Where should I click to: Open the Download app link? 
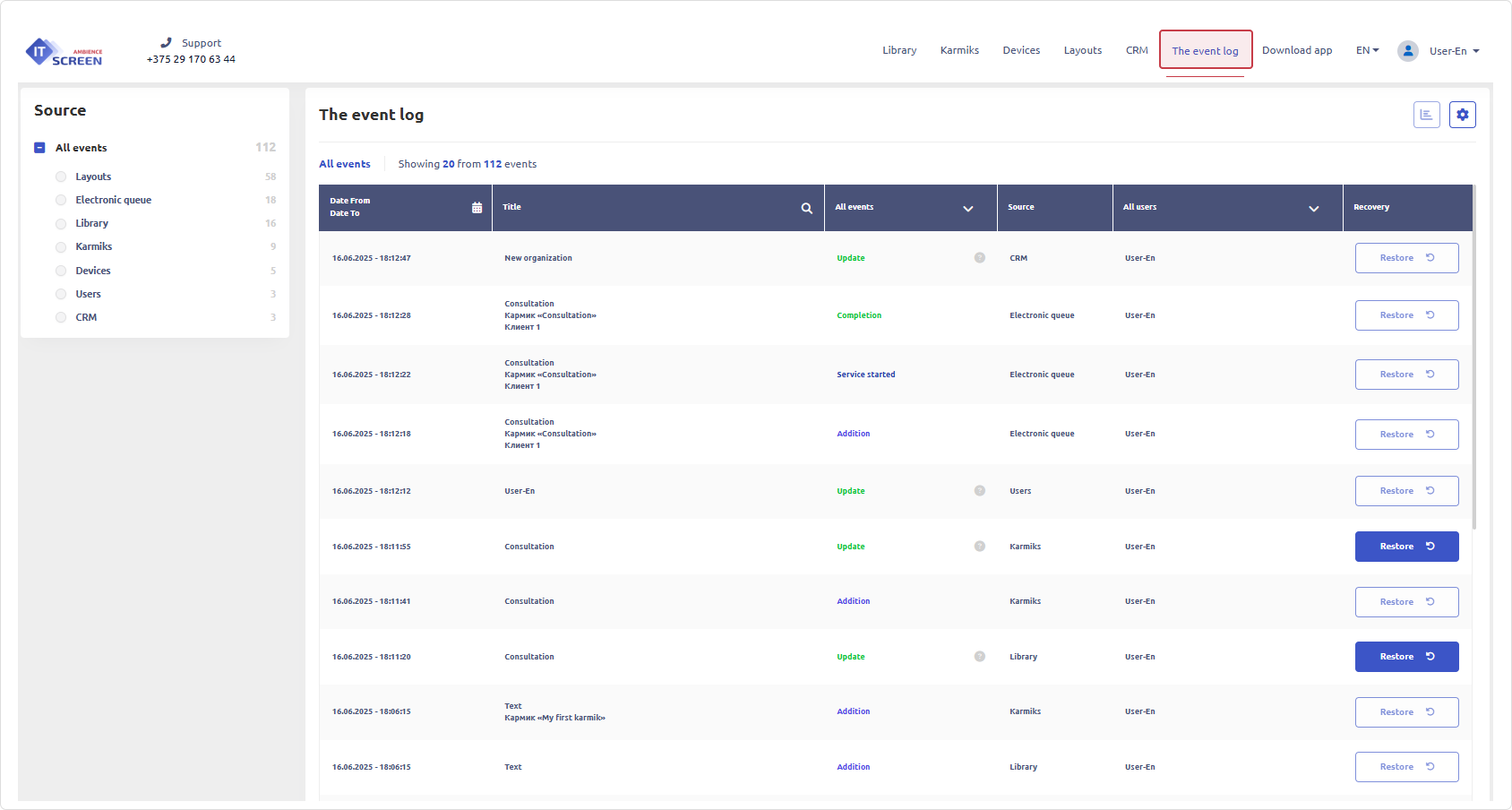tap(1297, 50)
